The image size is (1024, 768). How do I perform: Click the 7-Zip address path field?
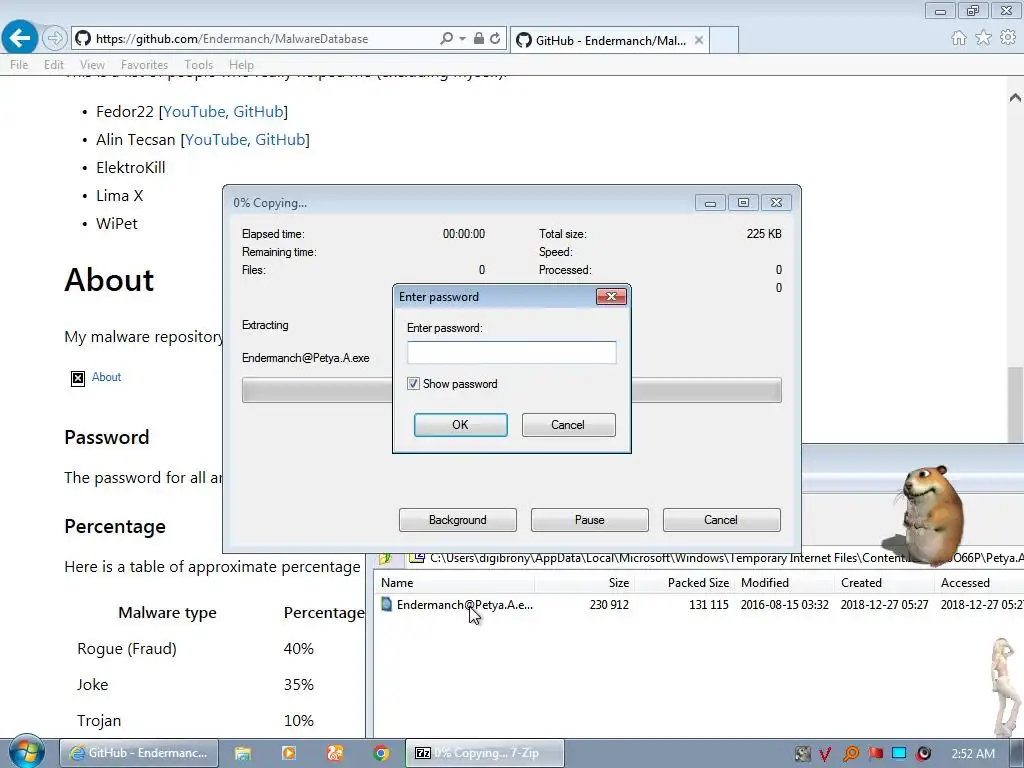coord(716,558)
